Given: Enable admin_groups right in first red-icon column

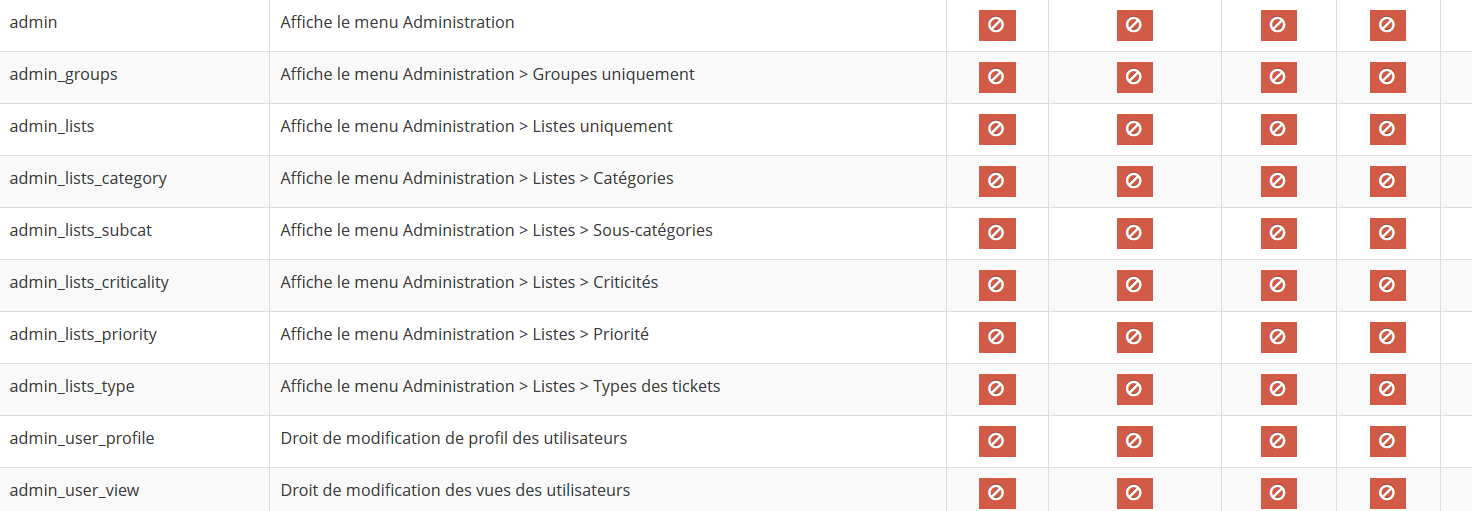Looking at the screenshot, I should (997, 77).
